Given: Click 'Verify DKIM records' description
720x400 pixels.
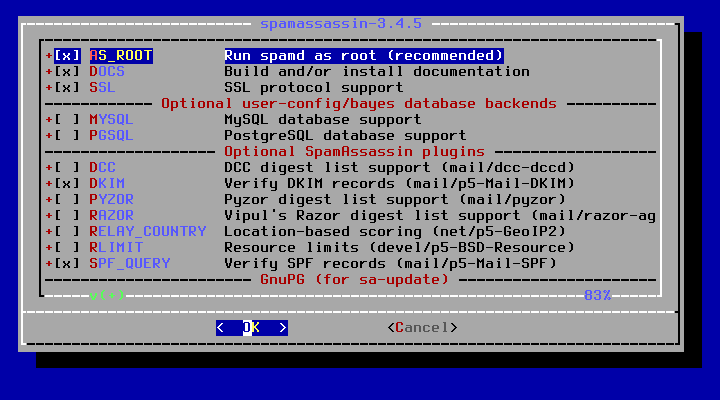Looking at the screenshot, I should [x=399, y=184].
